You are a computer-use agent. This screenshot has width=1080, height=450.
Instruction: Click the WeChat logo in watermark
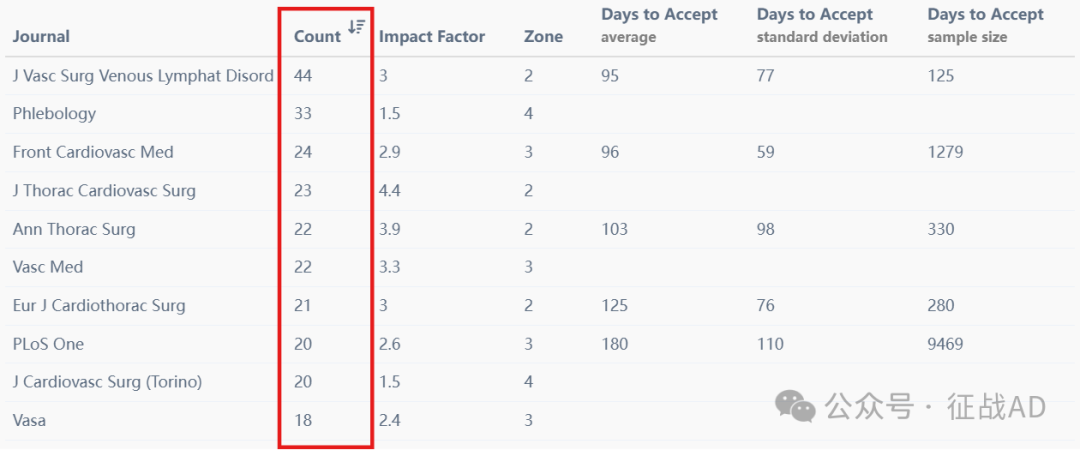point(795,405)
